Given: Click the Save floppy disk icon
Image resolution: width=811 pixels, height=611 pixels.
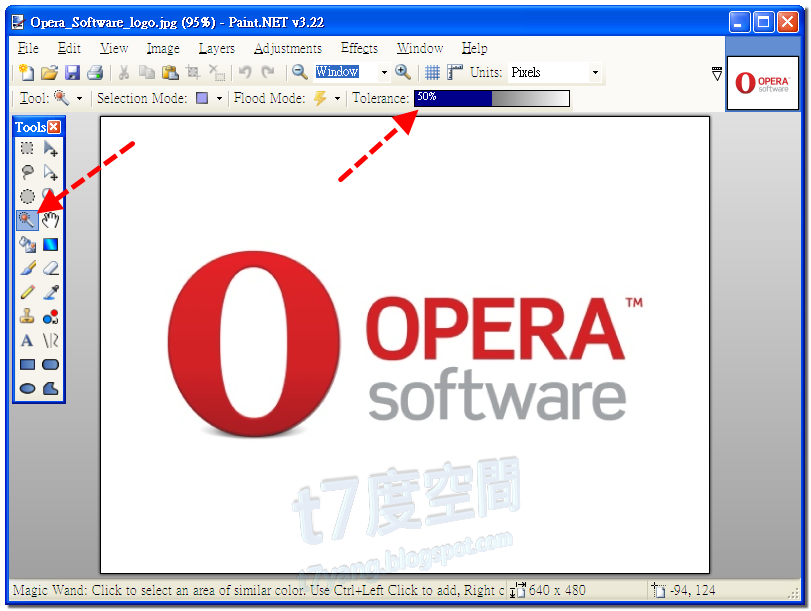Looking at the screenshot, I should coord(72,72).
